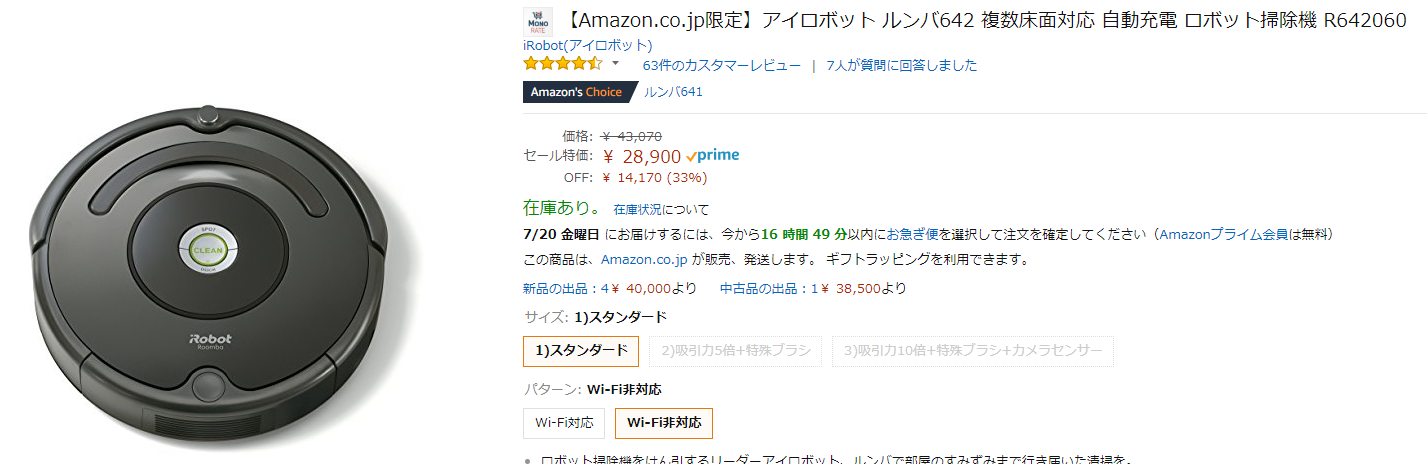Click the Amazon.co.jp seller link

click(644, 260)
